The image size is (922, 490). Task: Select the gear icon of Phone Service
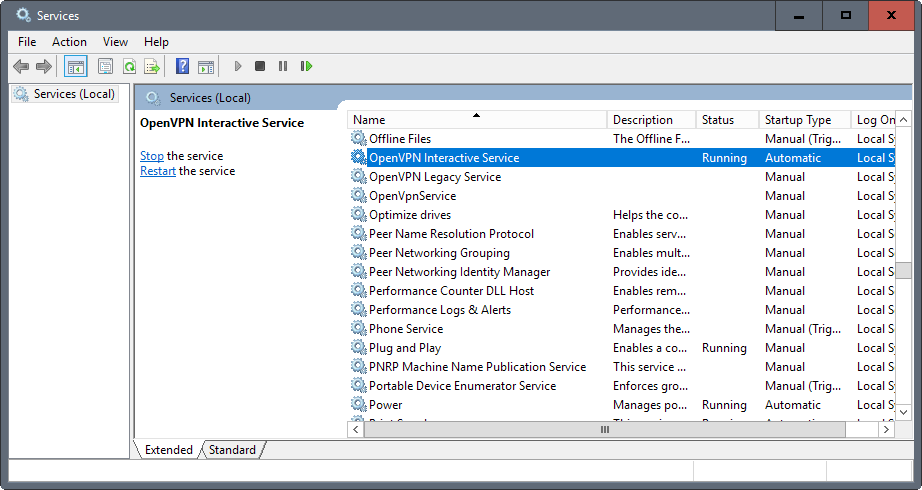(x=359, y=328)
